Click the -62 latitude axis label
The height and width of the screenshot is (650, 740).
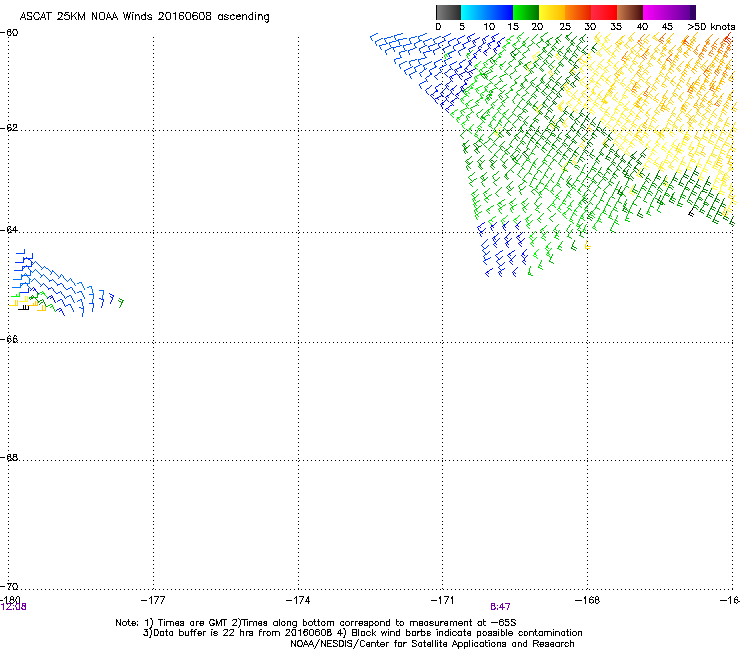click(9, 128)
